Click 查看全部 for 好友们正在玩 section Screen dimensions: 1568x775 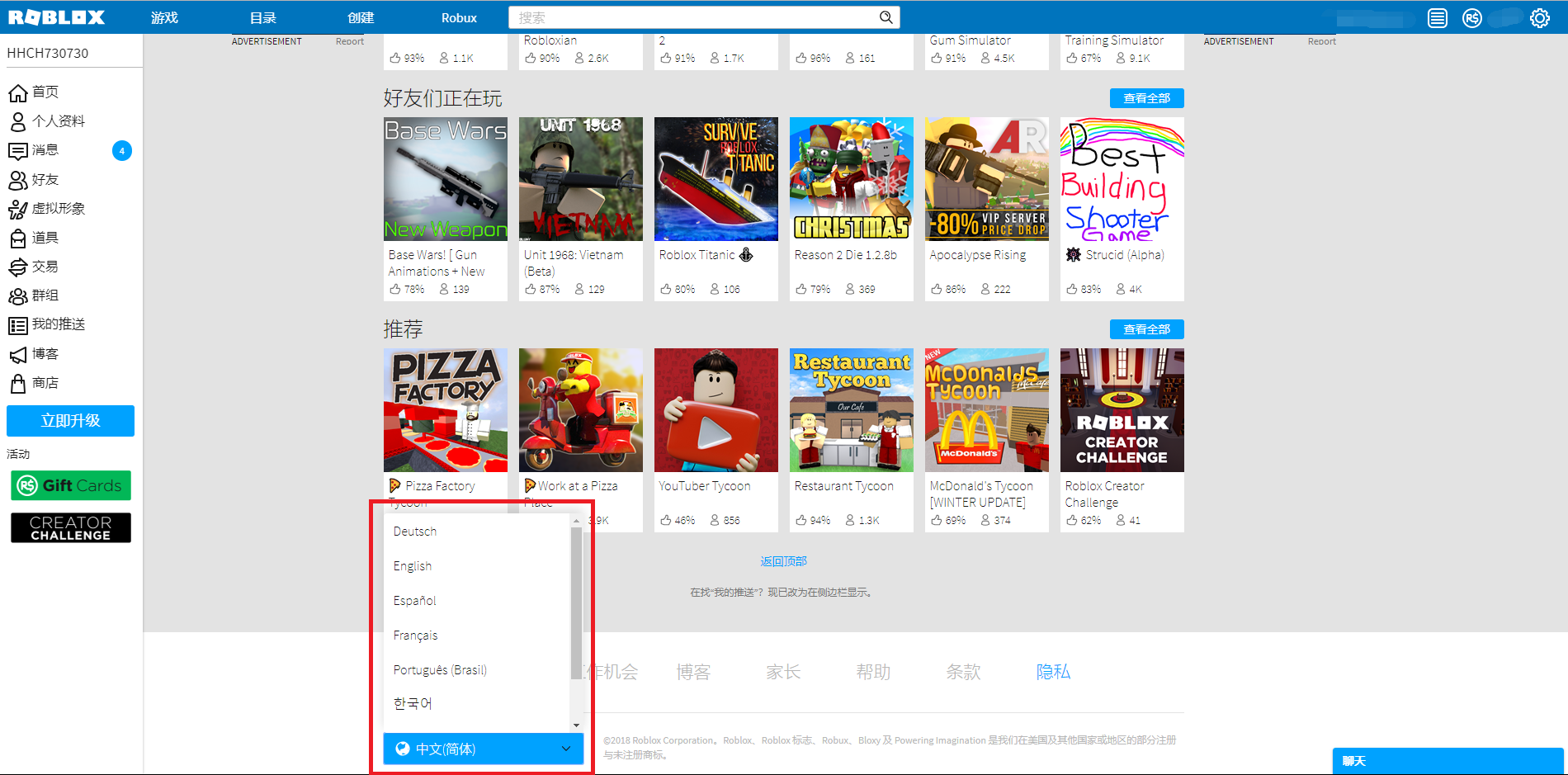tap(1146, 98)
